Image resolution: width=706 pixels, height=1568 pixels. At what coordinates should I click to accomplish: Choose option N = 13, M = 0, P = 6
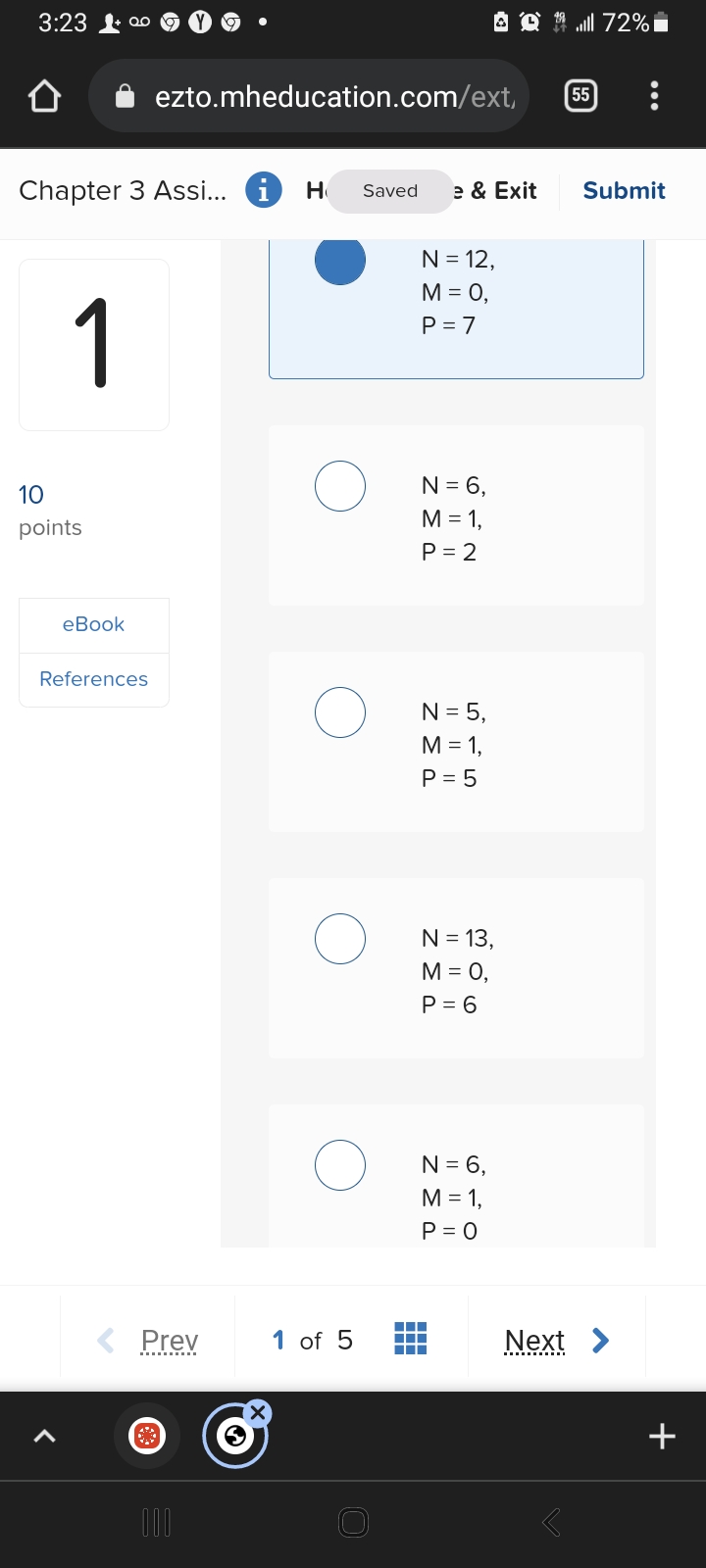tap(340, 939)
